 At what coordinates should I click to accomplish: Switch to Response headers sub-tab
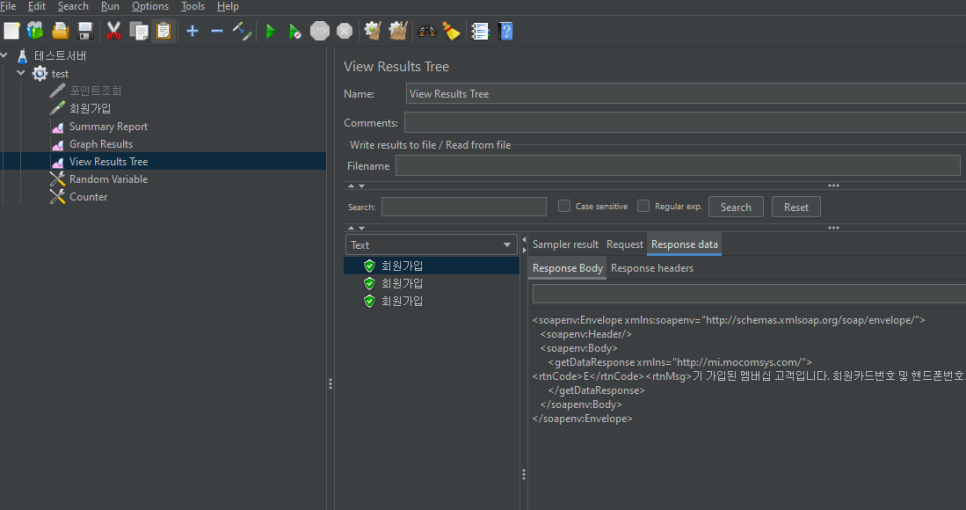652,268
